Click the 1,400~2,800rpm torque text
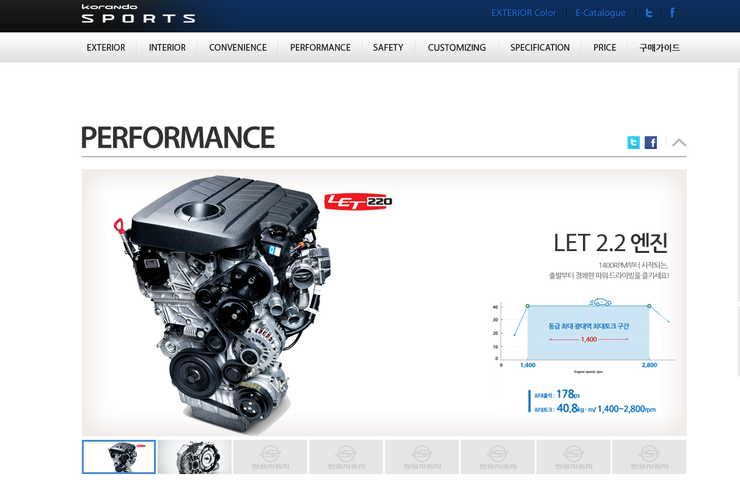Viewport: 740px width, 482px height. pyautogui.click(x=626, y=409)
